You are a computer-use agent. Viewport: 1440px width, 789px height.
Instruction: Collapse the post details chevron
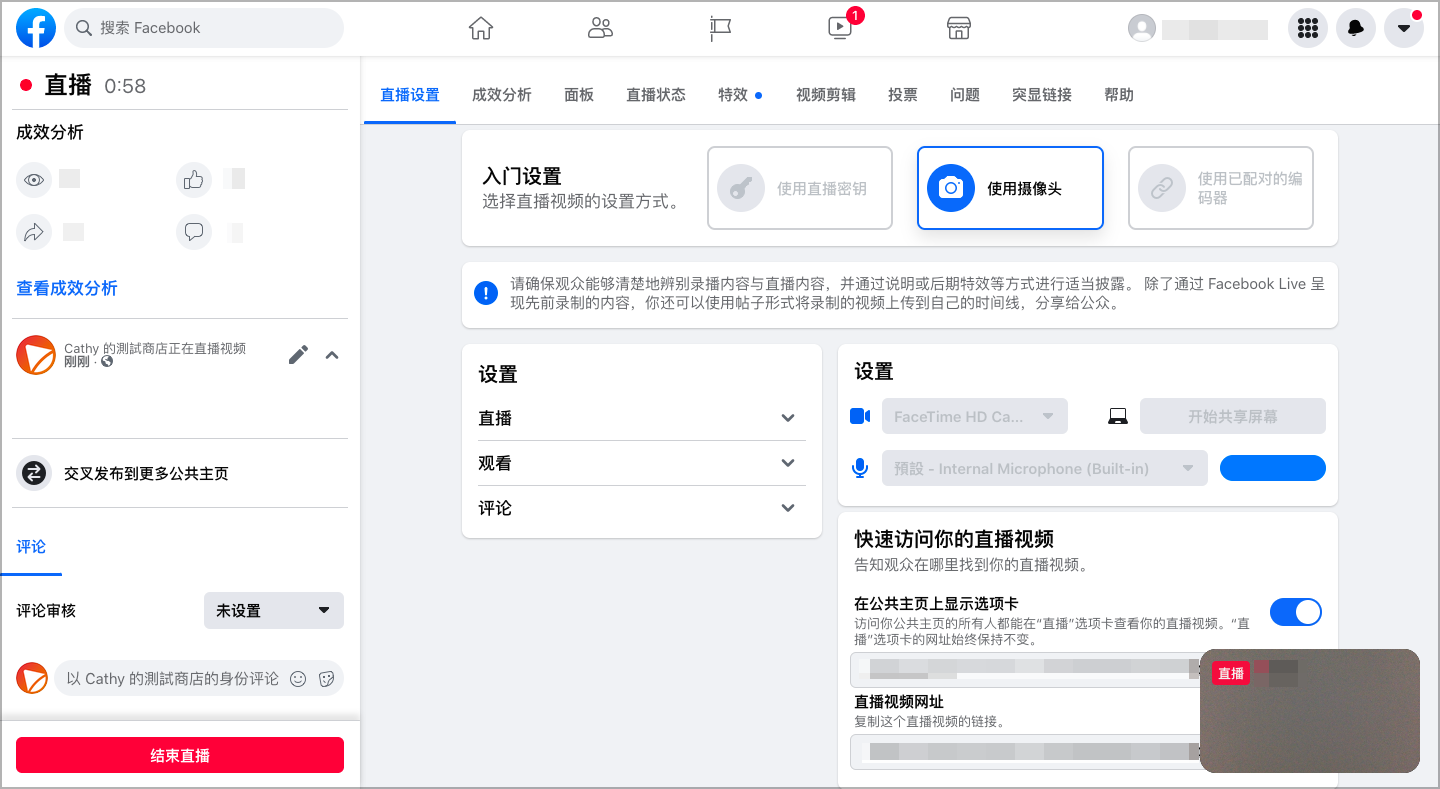click(332, 355)
